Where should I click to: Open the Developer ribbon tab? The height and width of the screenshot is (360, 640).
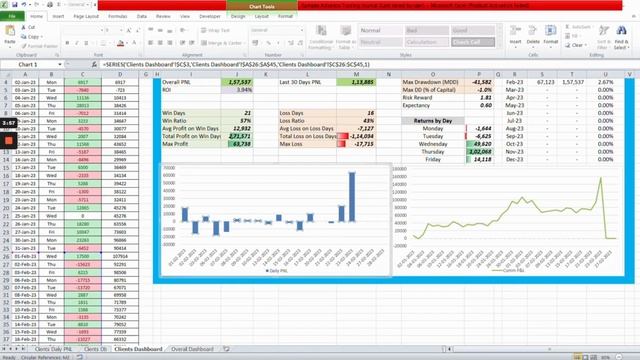pos(210,16)
